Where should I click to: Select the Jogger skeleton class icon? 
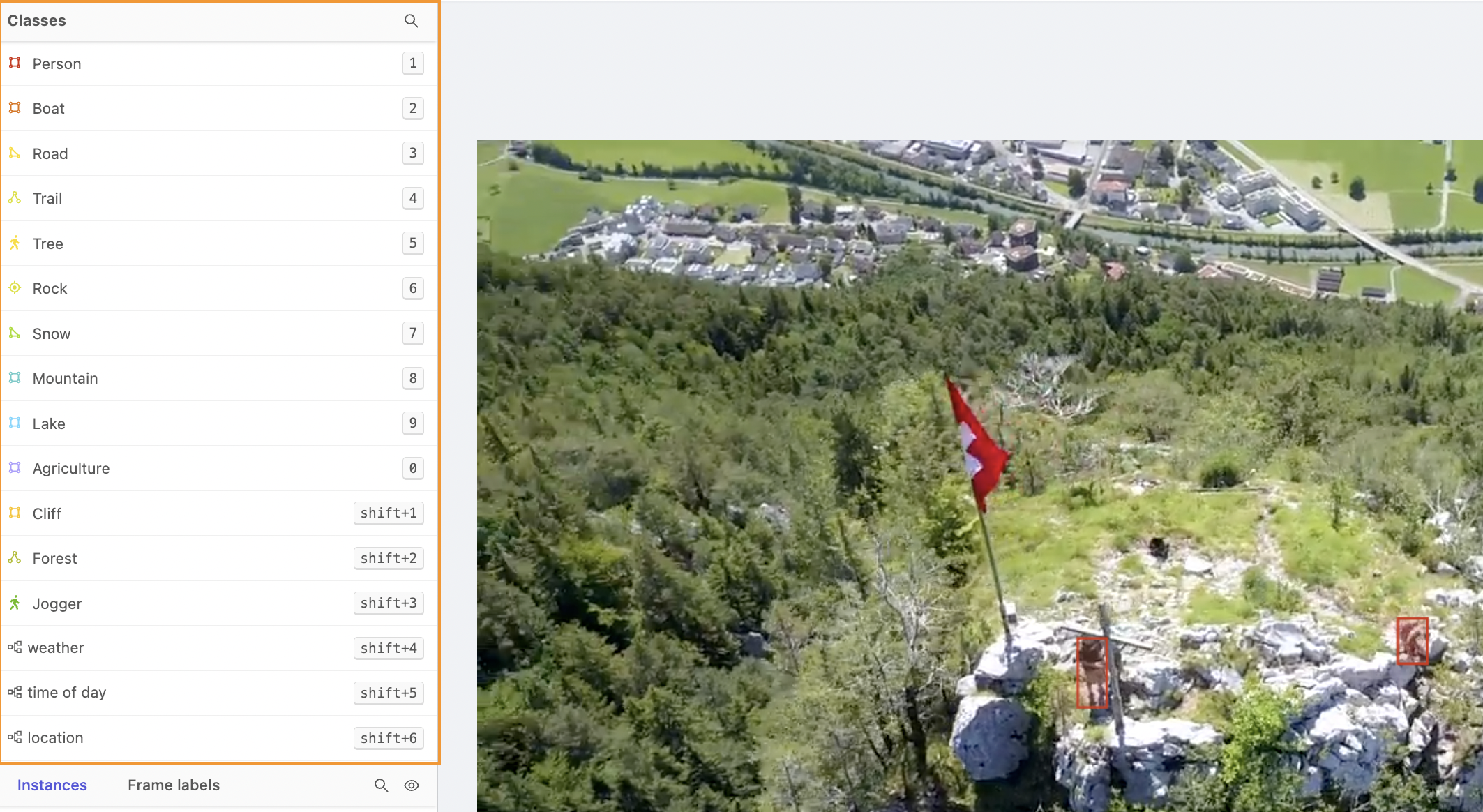[x=15, y=603]
